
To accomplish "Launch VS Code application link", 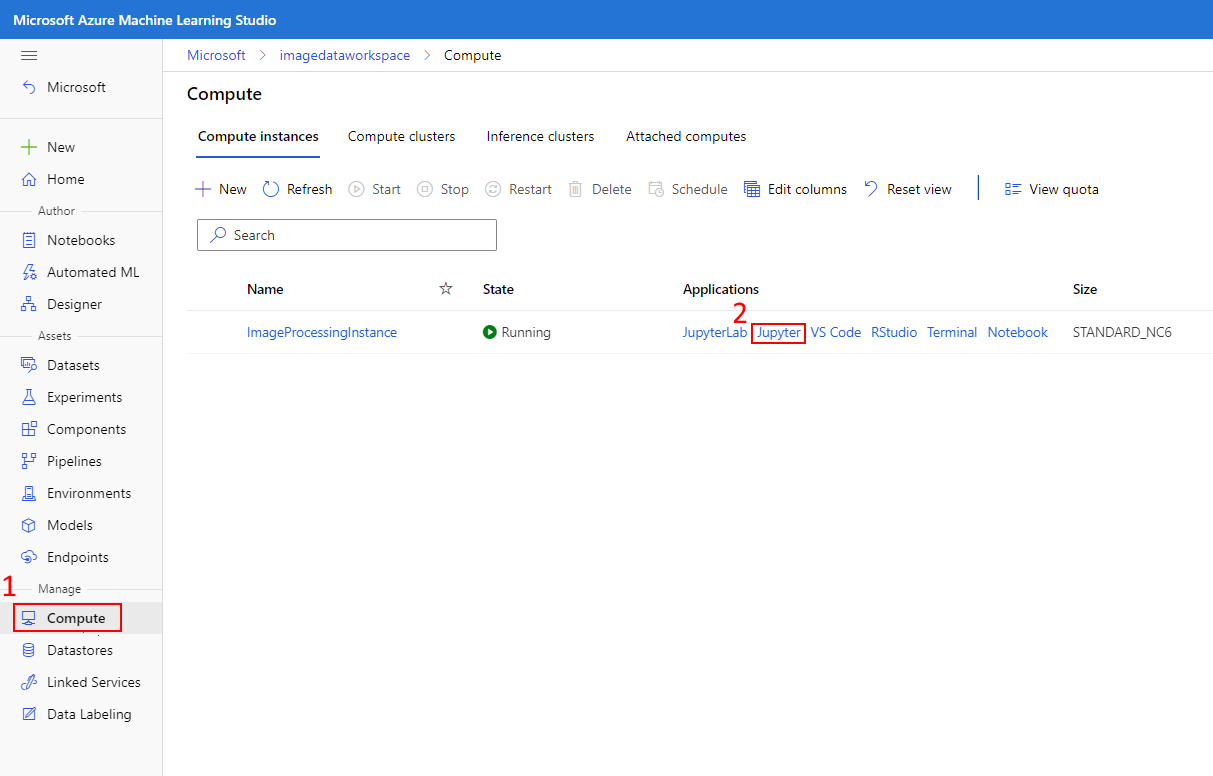I will click(836, 332).
